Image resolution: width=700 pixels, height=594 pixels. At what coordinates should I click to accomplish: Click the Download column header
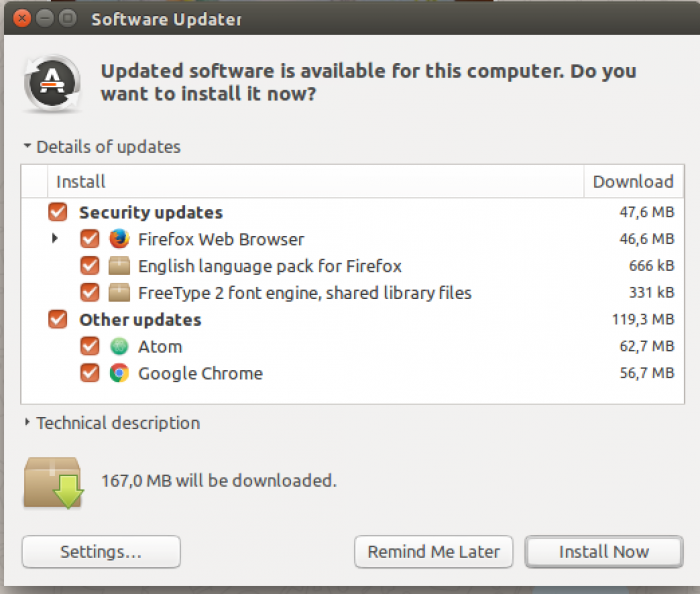[x=633, y=181]
